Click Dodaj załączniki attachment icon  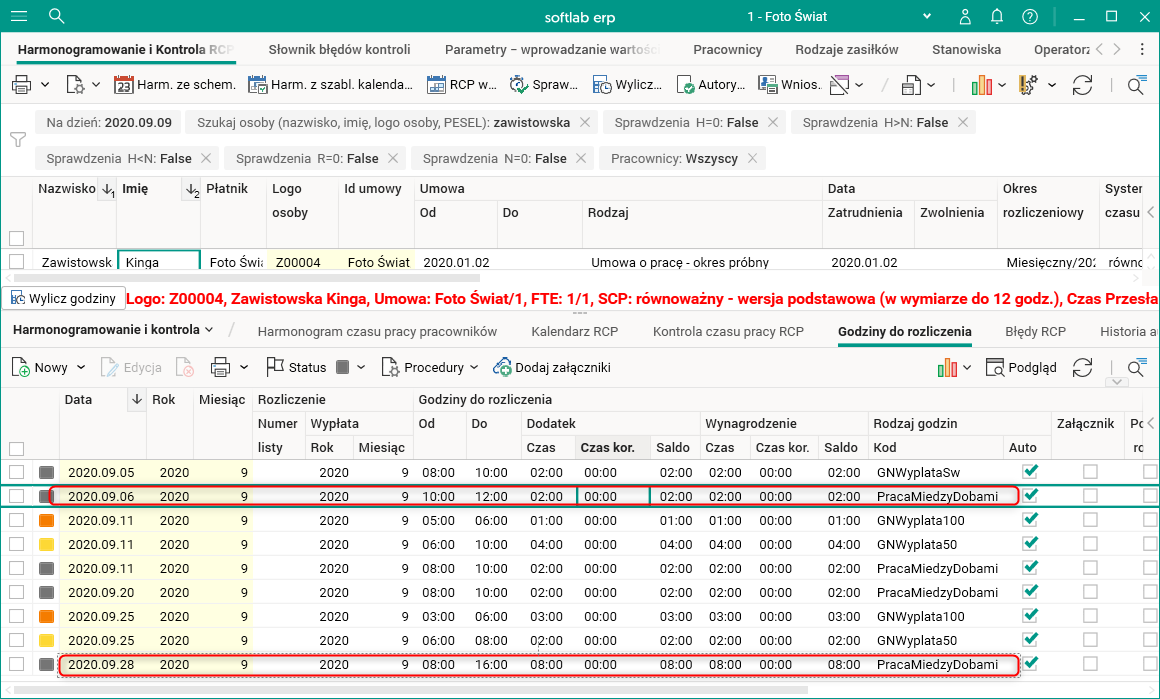pyautogui.click(x=502, y=367)
